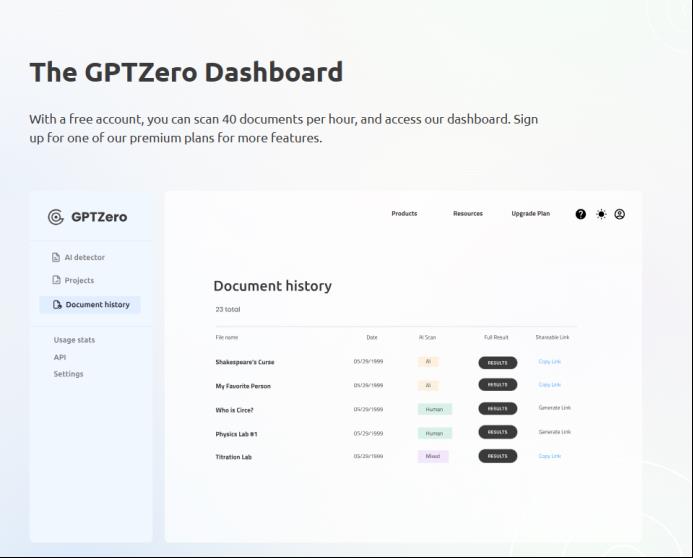The width and height of the screenshot is (693, 558).
Task: Select file name Who is Circe?
Action: (234, 410)
